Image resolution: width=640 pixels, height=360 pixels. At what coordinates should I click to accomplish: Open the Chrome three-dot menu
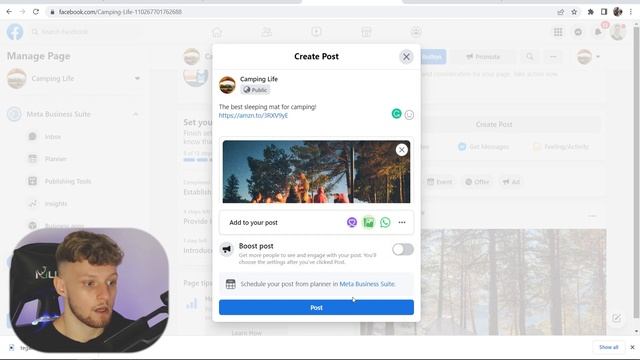pyautogui.click(x=631, y=12)
